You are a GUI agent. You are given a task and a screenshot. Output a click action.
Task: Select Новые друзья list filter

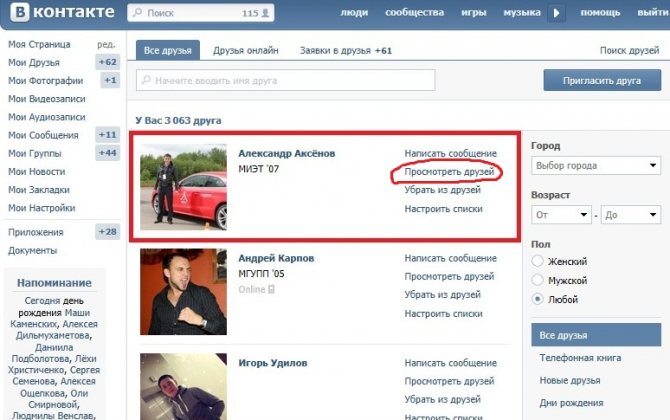(x=570, y=380)
